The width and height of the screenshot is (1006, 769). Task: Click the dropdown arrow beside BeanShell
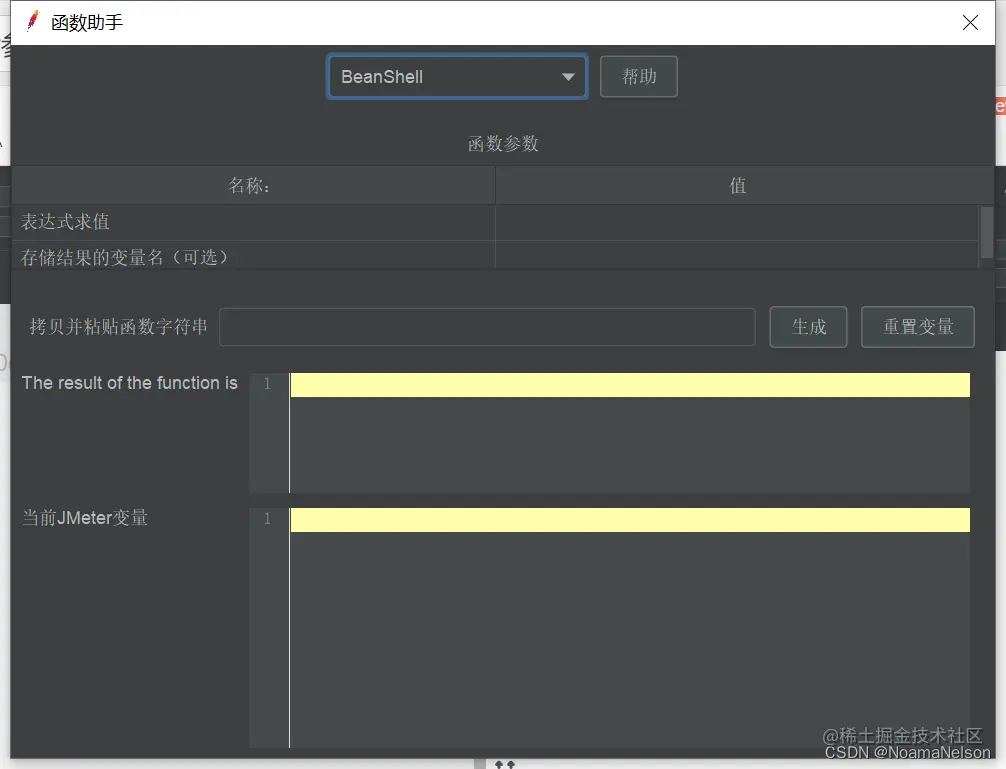point(568,77)
